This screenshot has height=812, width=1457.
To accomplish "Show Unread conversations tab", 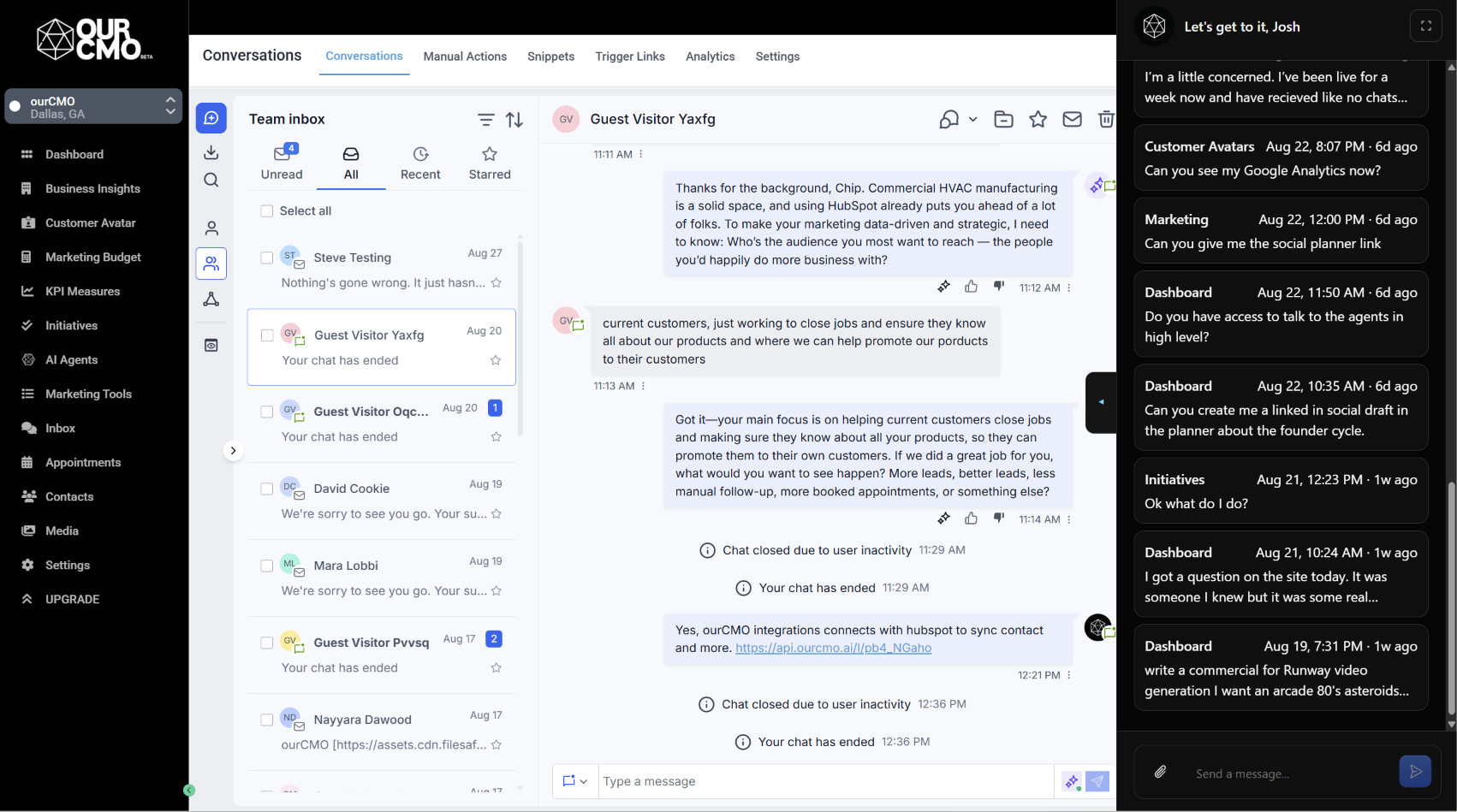I will [x=282, y=163].
